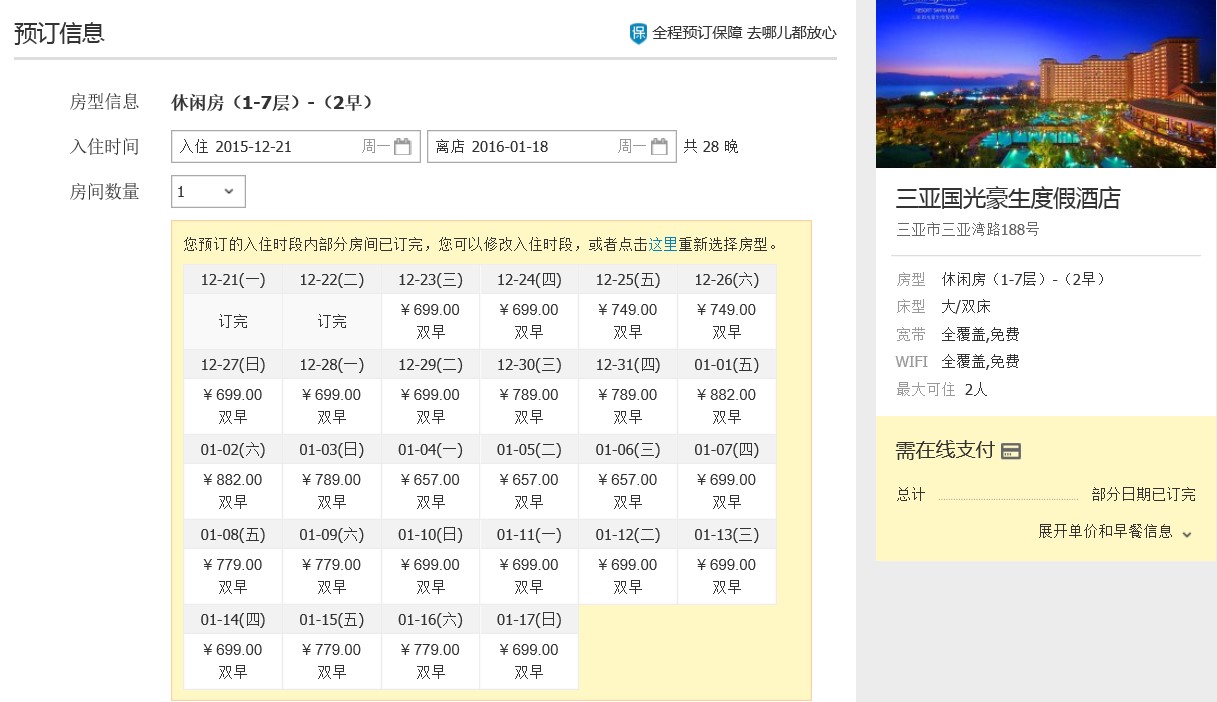Click the hotel address 三亚湾路188号

click(x=968, y=229)
